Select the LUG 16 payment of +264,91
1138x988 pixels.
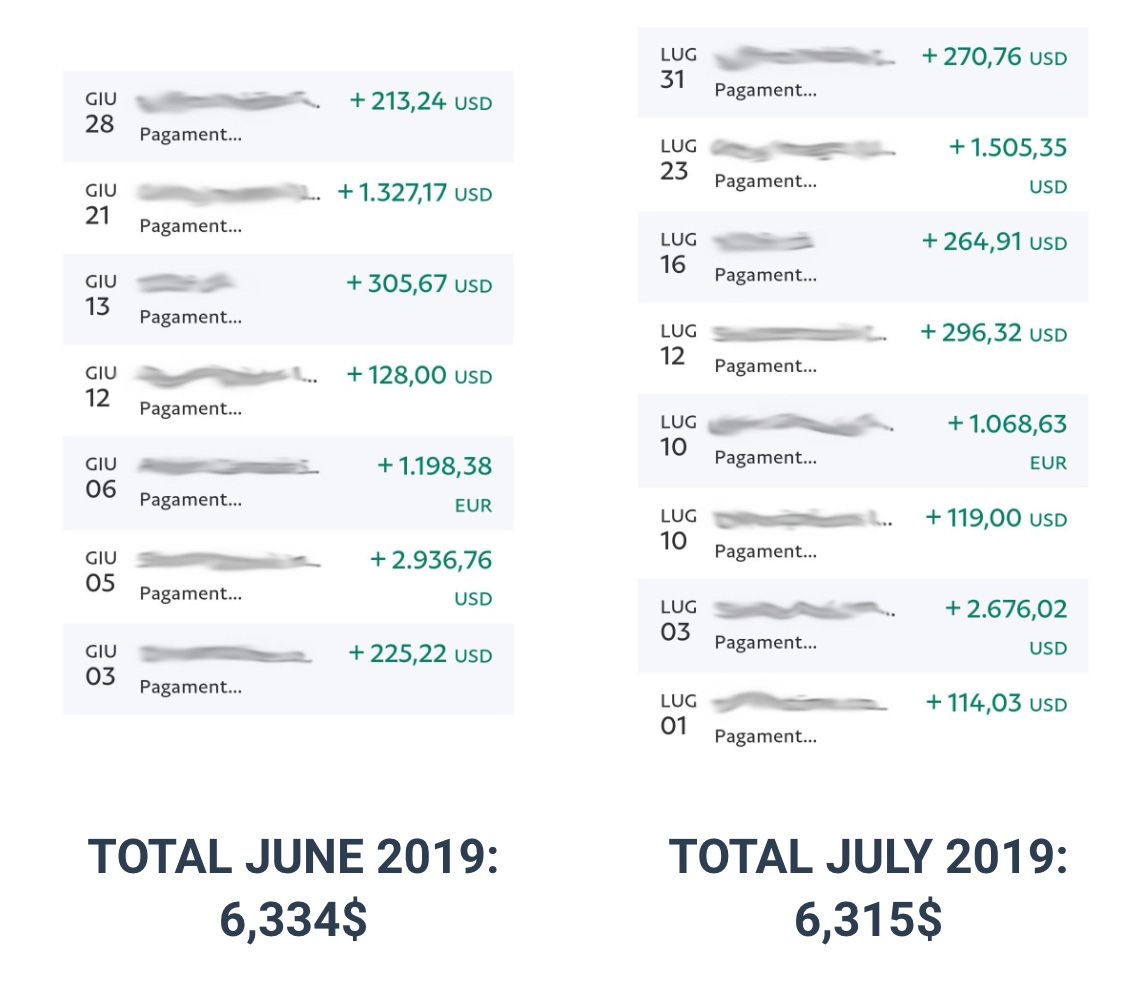click(x=863, y=256)
